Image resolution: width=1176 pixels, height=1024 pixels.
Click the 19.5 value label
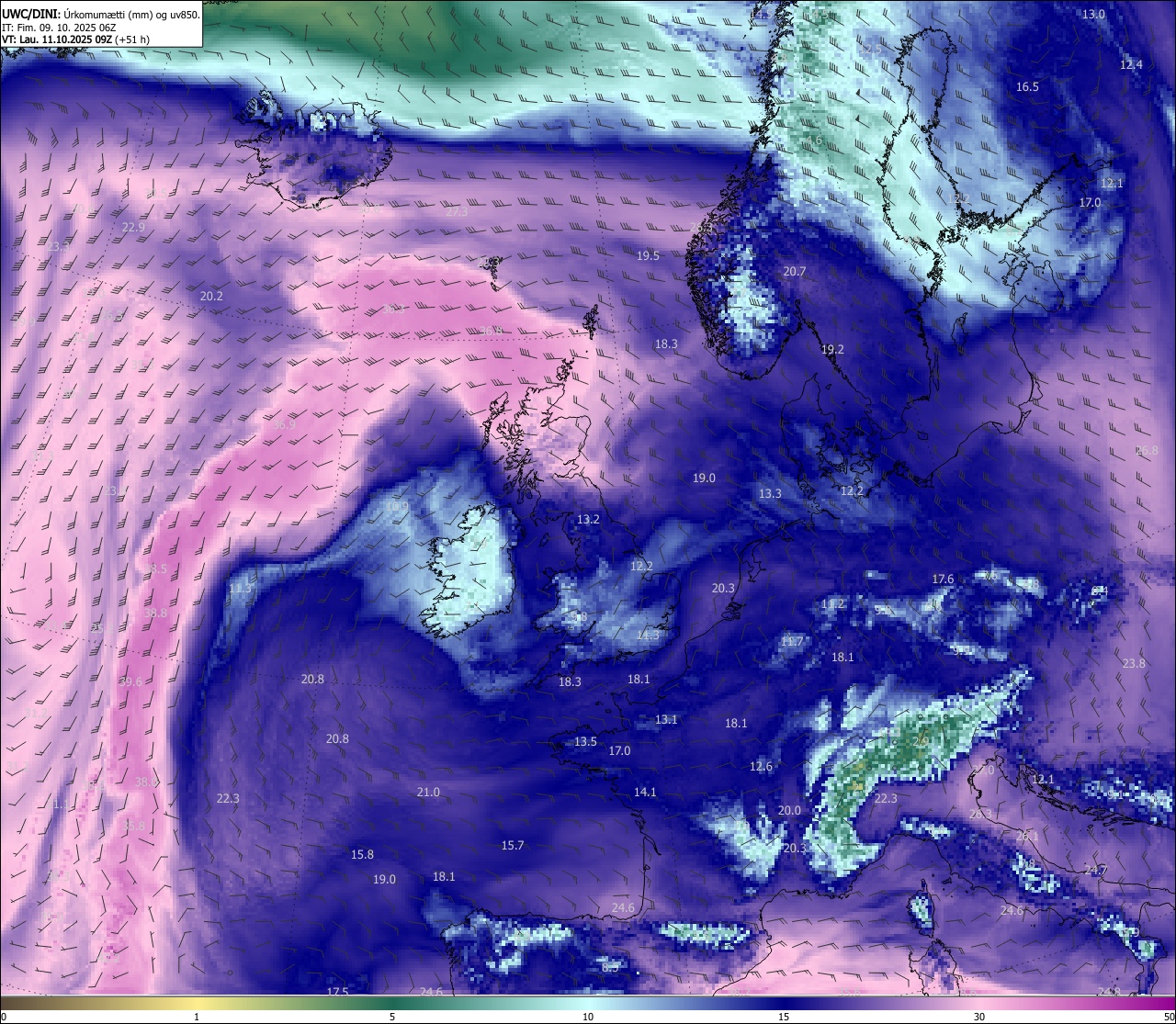[x=648, y=255]
